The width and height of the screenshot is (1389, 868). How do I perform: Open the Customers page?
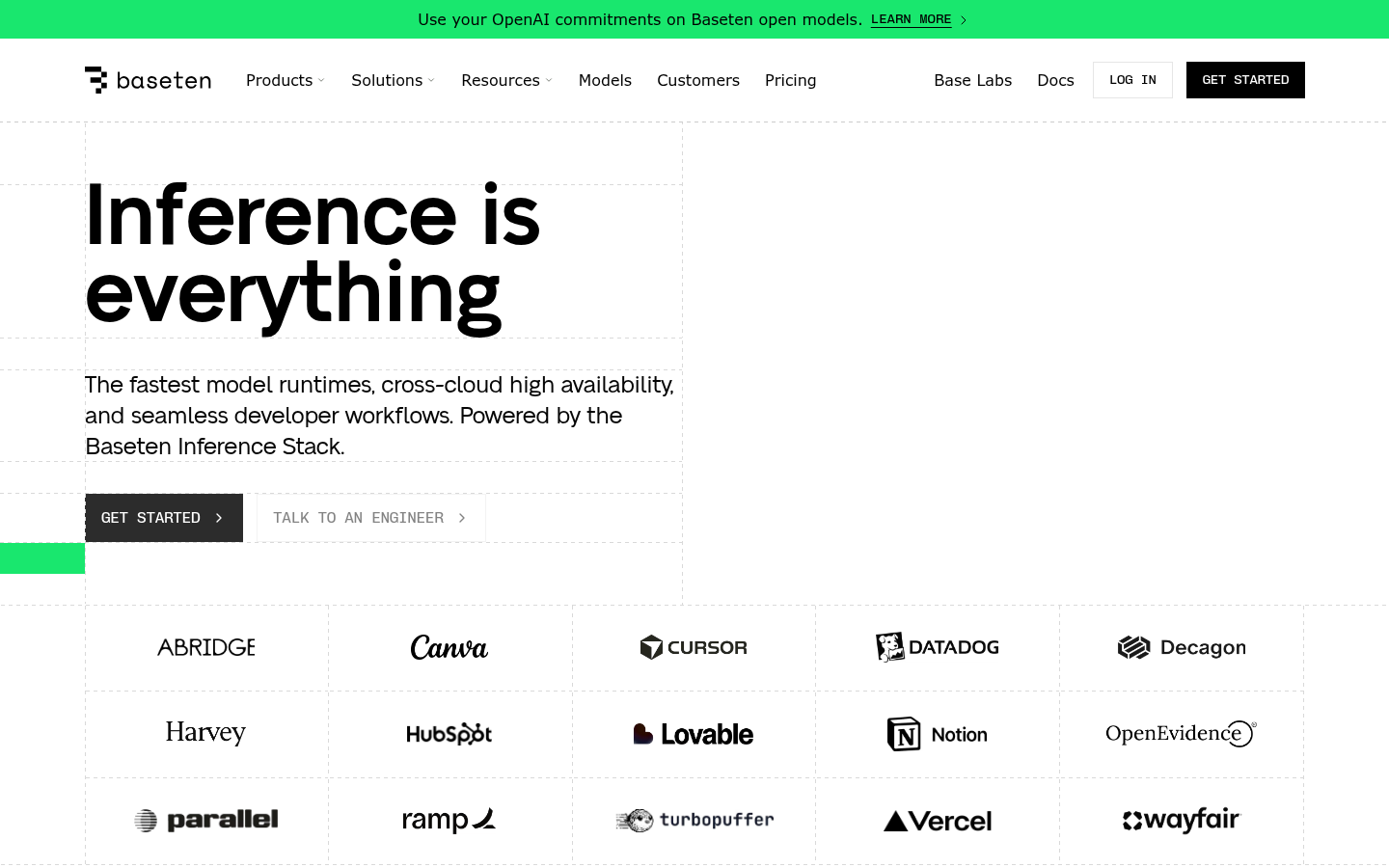698,80
